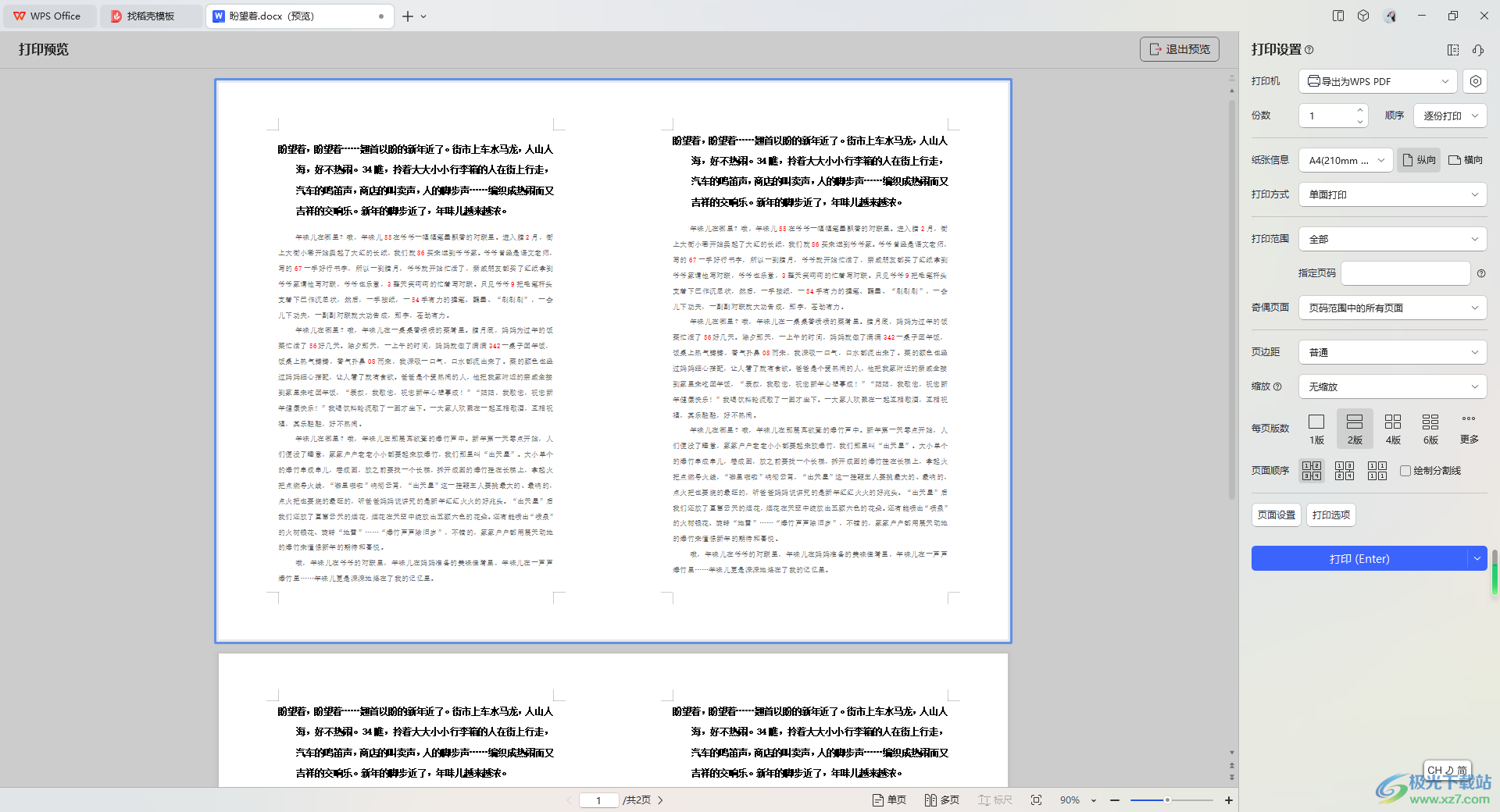
Task: Click the zoom slider handle
Action: (x=1167, y=800)
